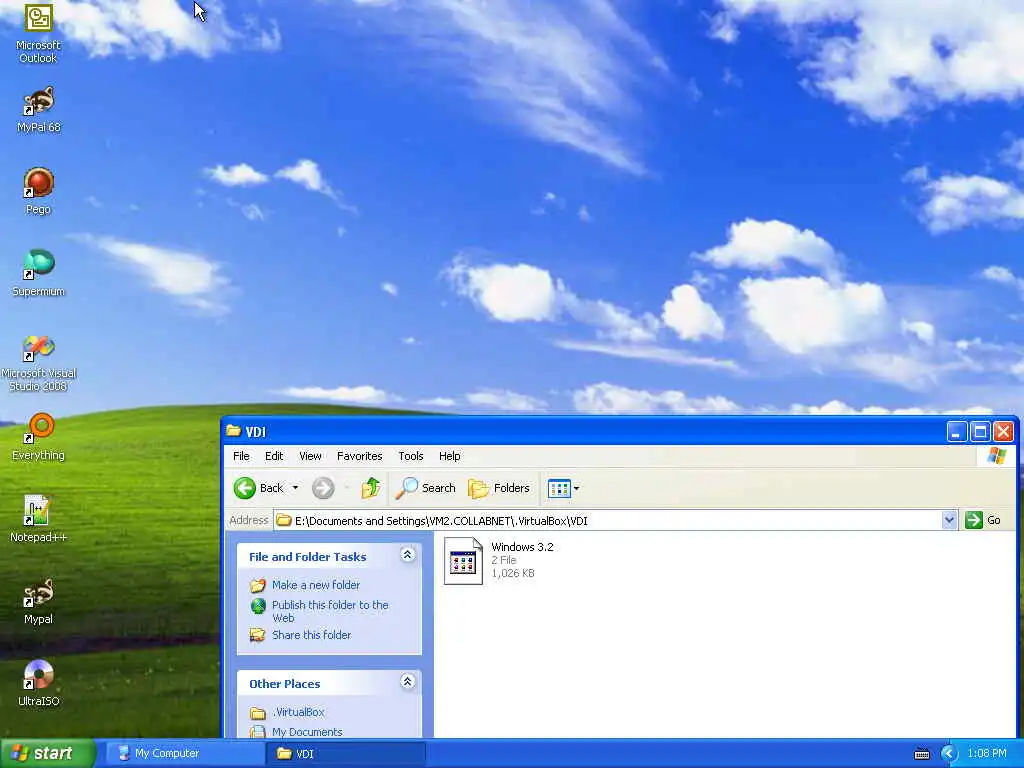Click the Windows 3.2 file name
The width and height of the screenshot is (1024, 768).
(522, 547)
